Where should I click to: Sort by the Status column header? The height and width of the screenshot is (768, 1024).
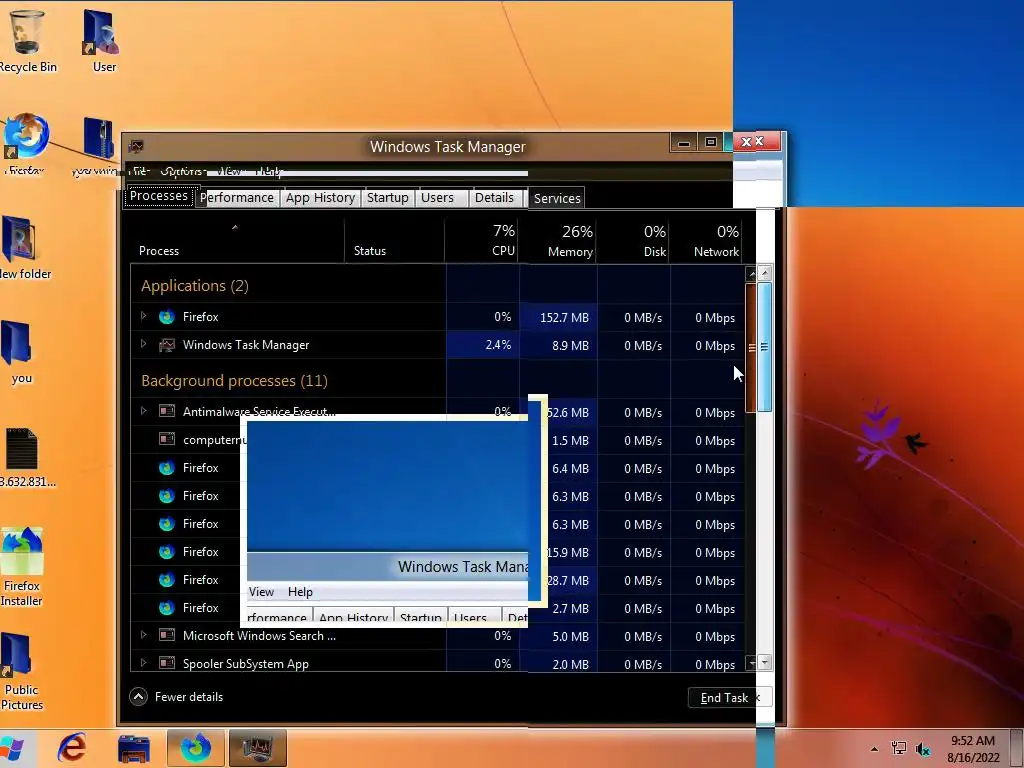394,240
